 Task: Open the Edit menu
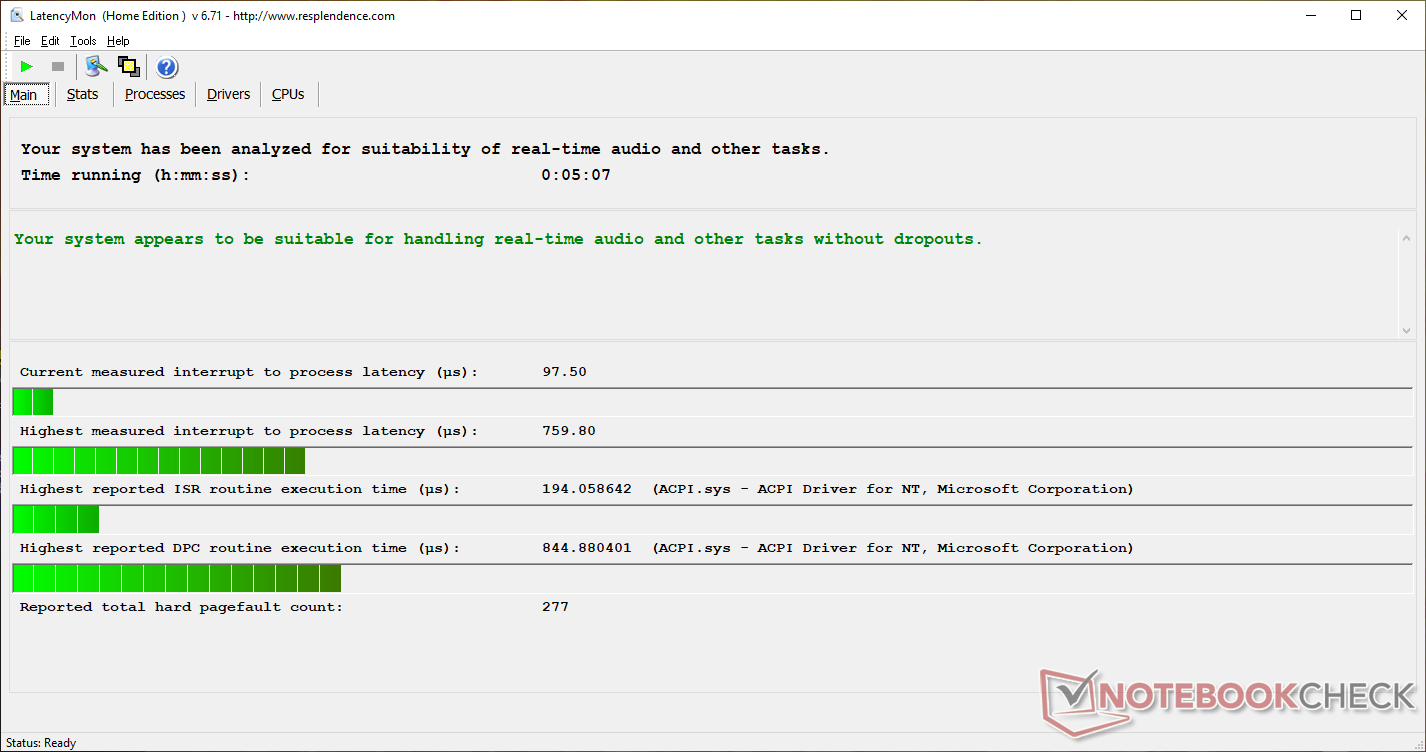tap(50, 41)
